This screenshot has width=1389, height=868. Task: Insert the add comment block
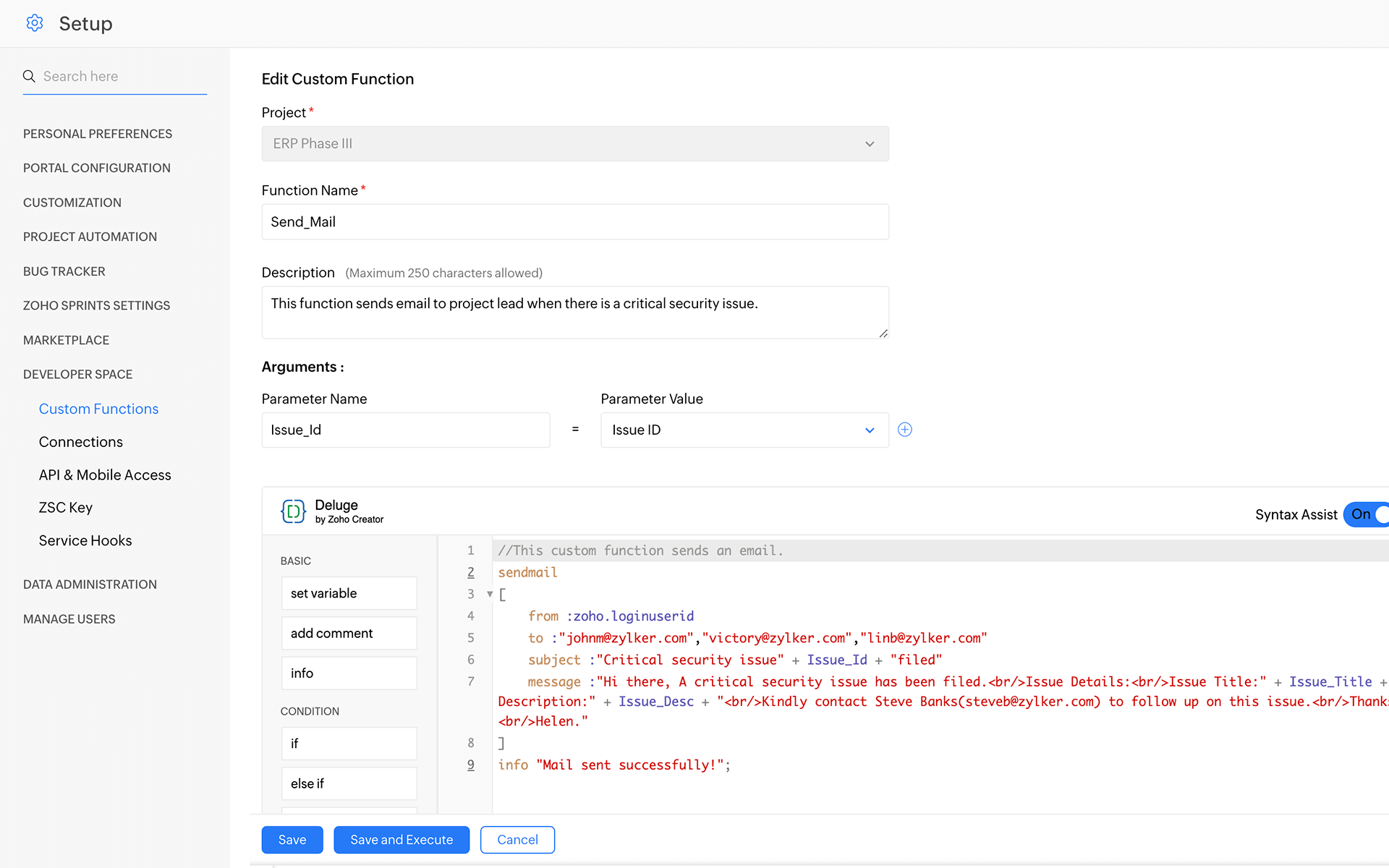click(349, 633)
